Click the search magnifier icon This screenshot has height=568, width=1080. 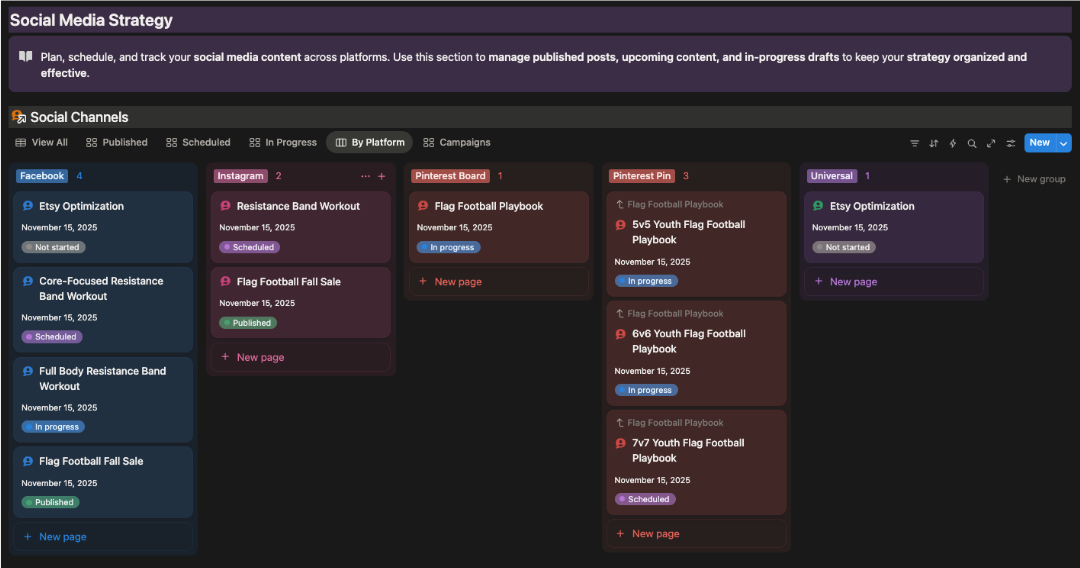click(x=972, y=143)
